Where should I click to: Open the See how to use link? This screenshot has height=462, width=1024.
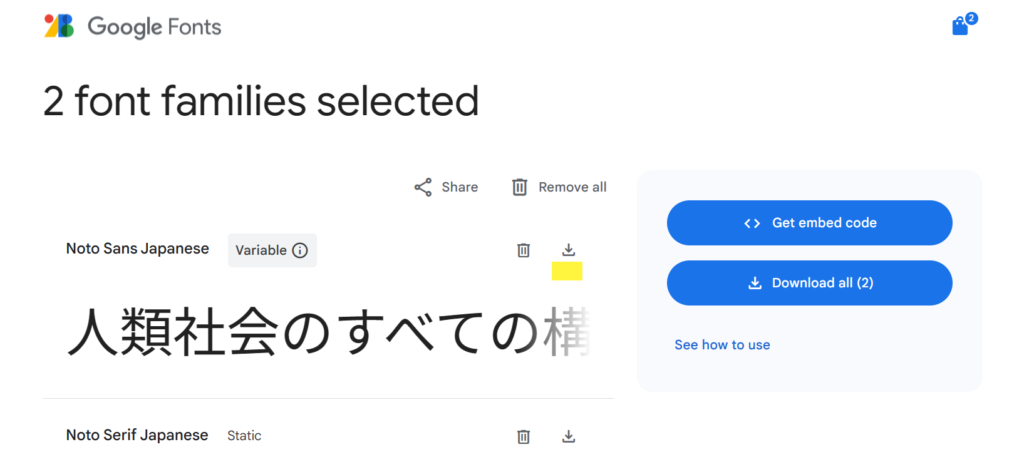[x=722, y=344]
